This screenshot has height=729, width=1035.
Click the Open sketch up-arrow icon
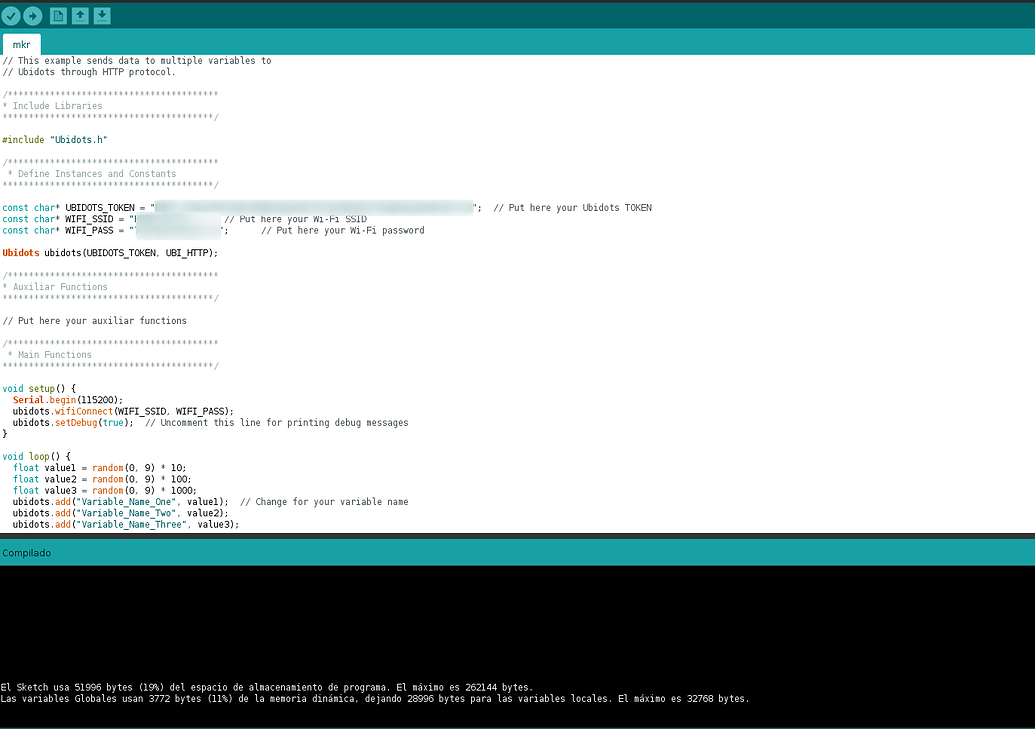coord(81,15)
